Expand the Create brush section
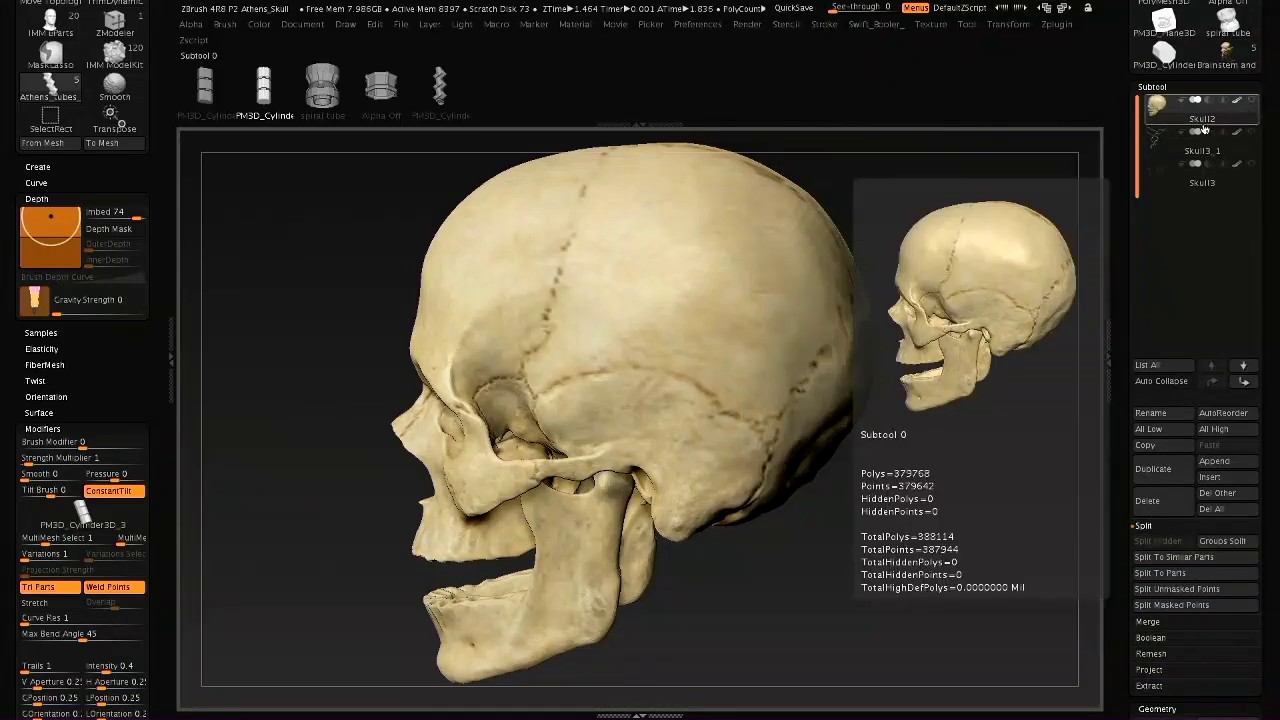 [38, 167]
